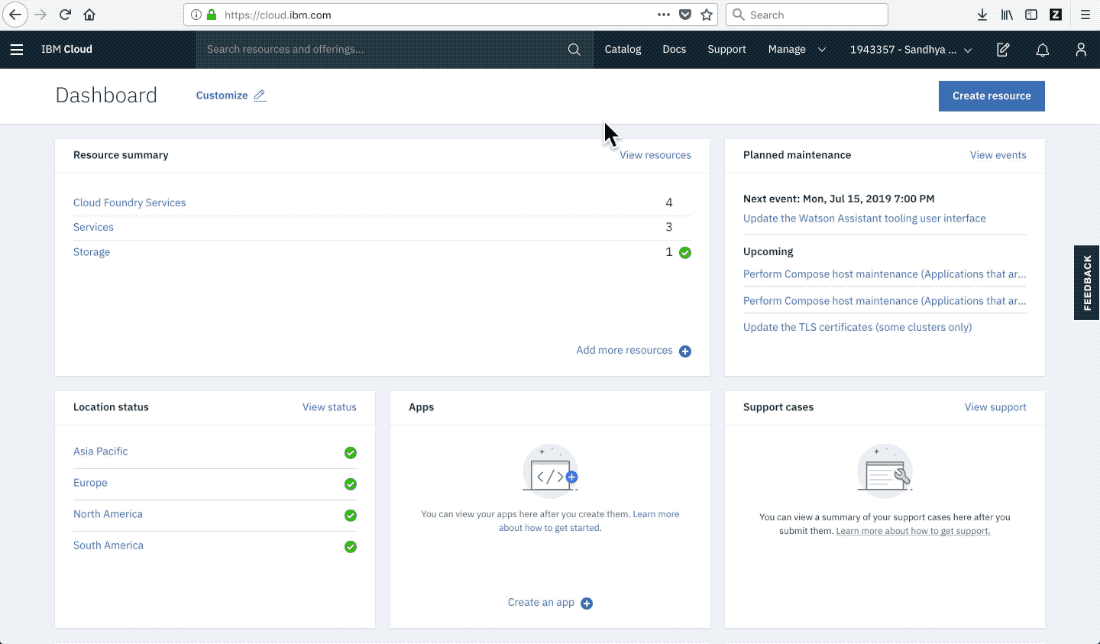Click the Pocket save icon
Screen dimensions: 1100x644
tap(685, 15)
